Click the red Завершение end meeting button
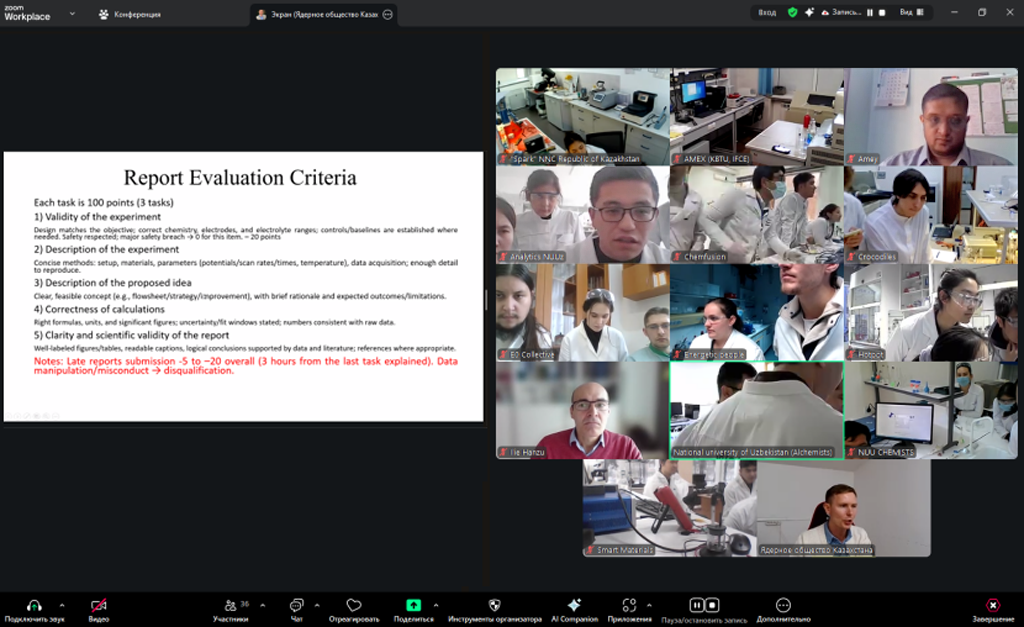Image resolution: width=1024 pixels, height=627 pixels. pos(992,606)
